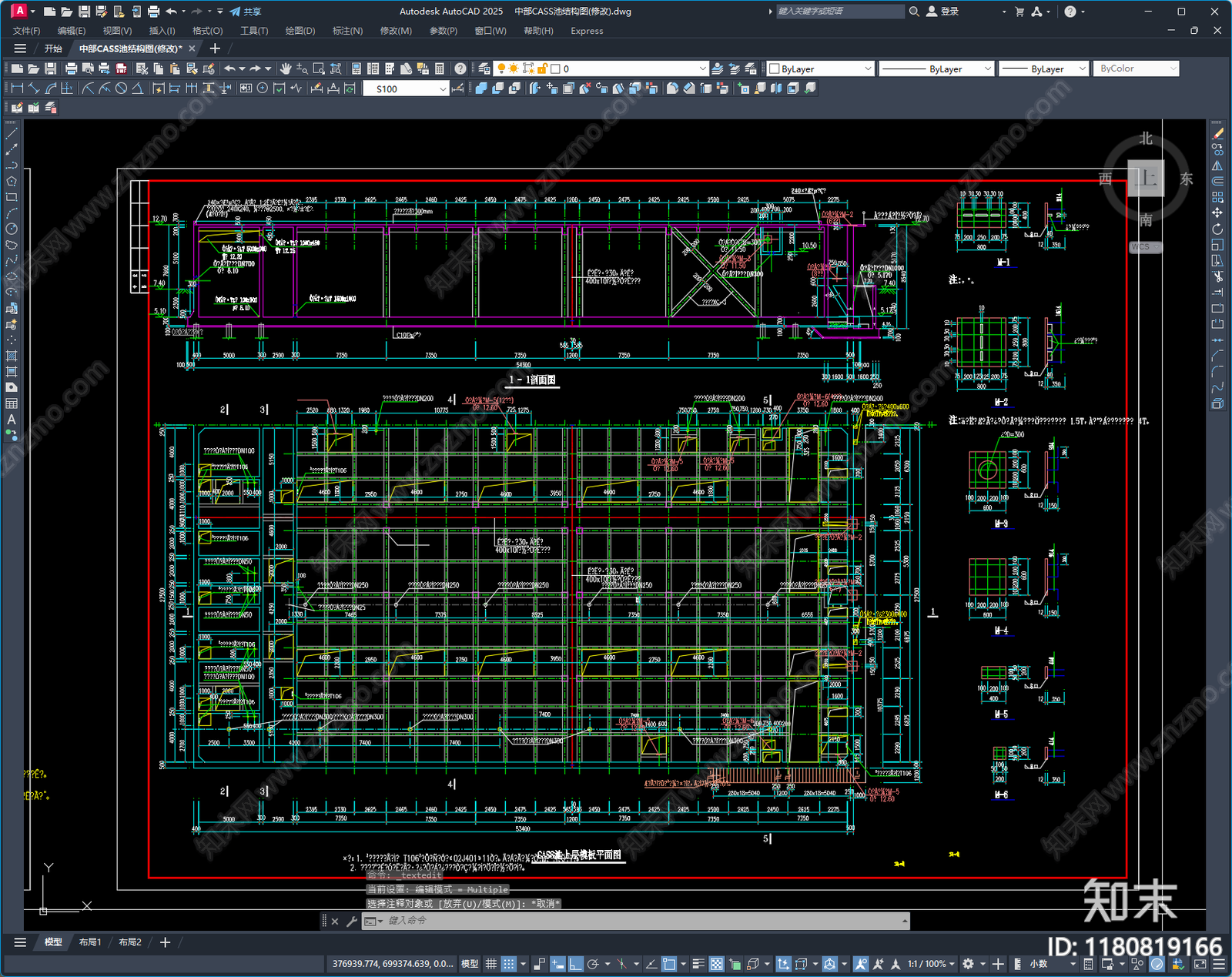Click the keyword search box in title bar
The image size is (1232, 977).
point(839,12)
